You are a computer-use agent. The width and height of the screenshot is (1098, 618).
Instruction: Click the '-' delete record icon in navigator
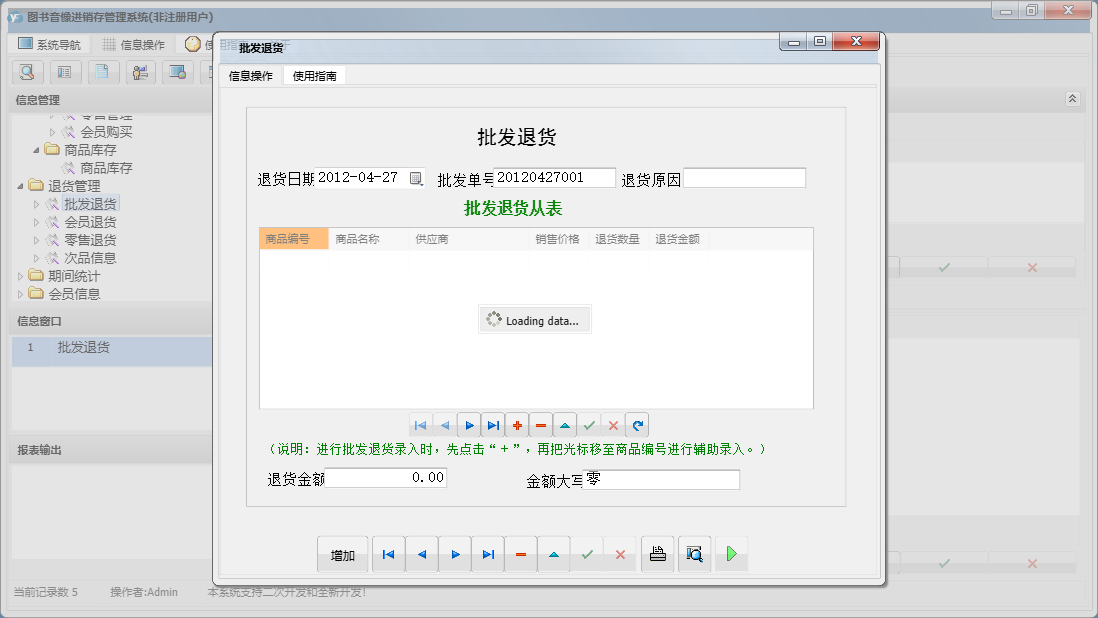(541, 425)
